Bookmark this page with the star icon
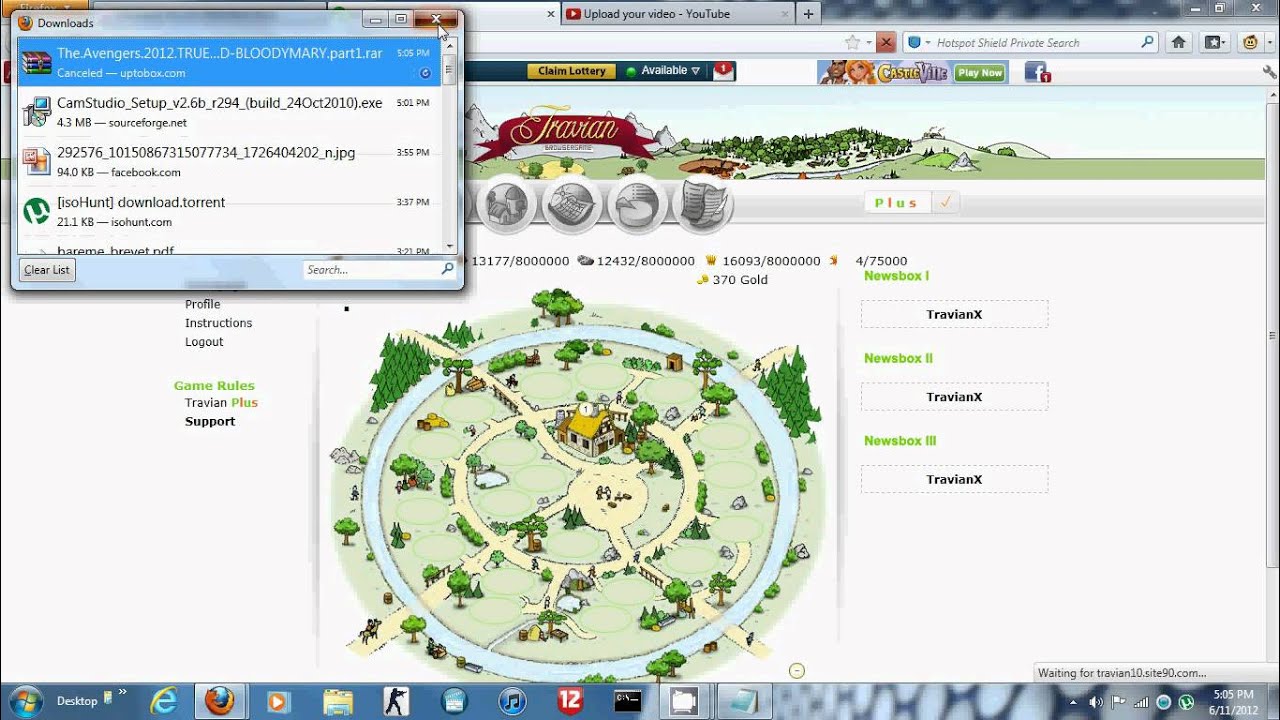Viewport: 1280px width, 720px height. pyautogui.click(x=852, y=42)
